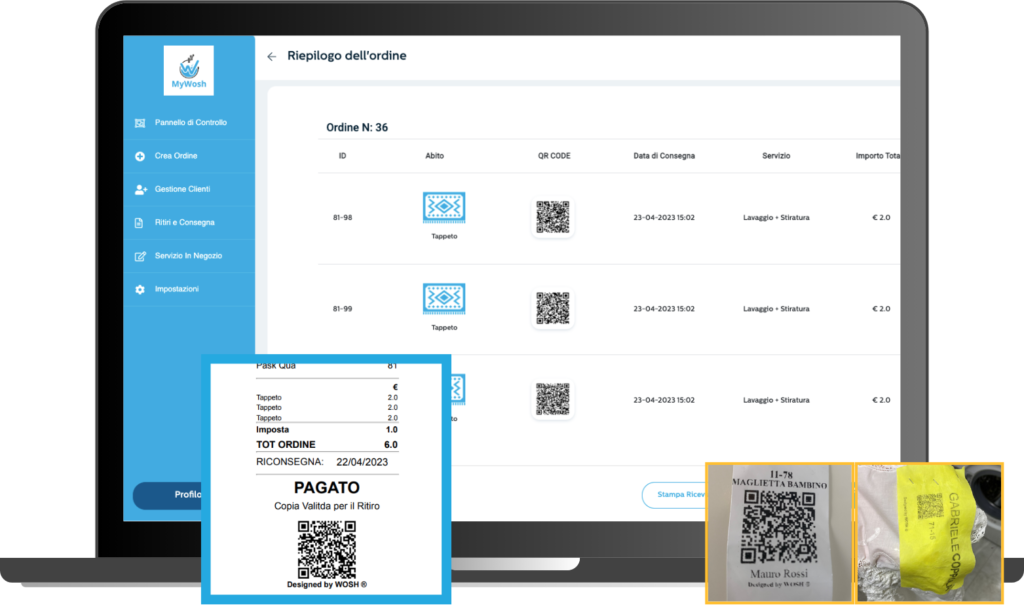1024x605 pixels.
Task: Click the Ritiri e Consegna document icon
Action: pyautogui.click(x=140, y=222)
